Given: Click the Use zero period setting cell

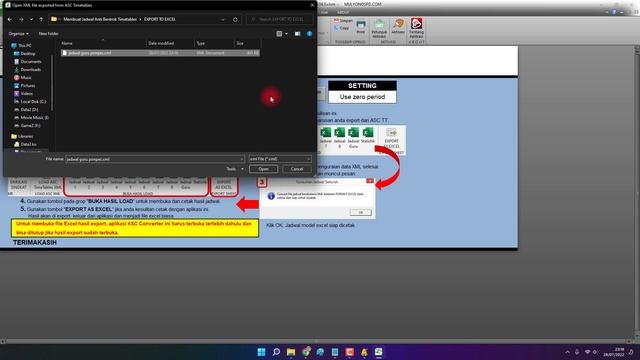Looking at the screenshot, I should (362, 97).
